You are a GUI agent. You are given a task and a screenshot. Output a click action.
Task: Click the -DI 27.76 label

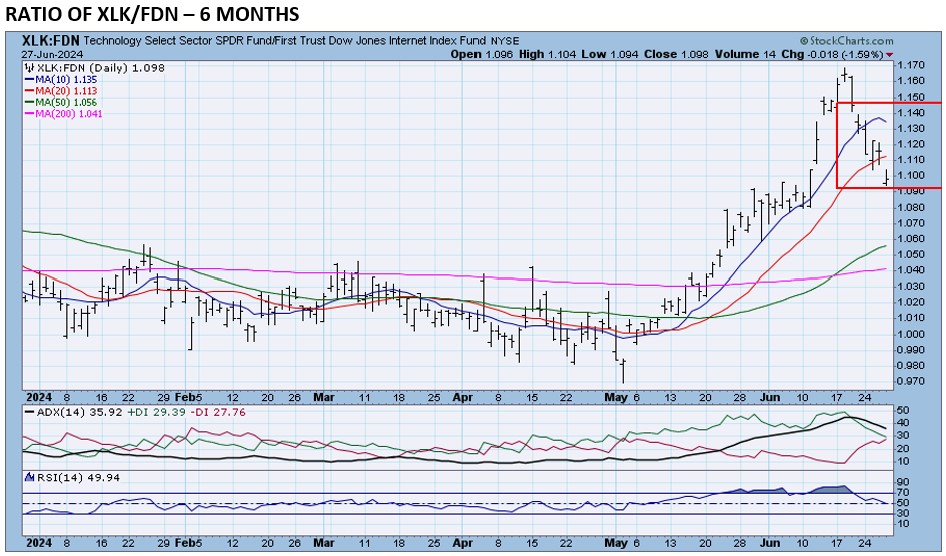point(218,413)
